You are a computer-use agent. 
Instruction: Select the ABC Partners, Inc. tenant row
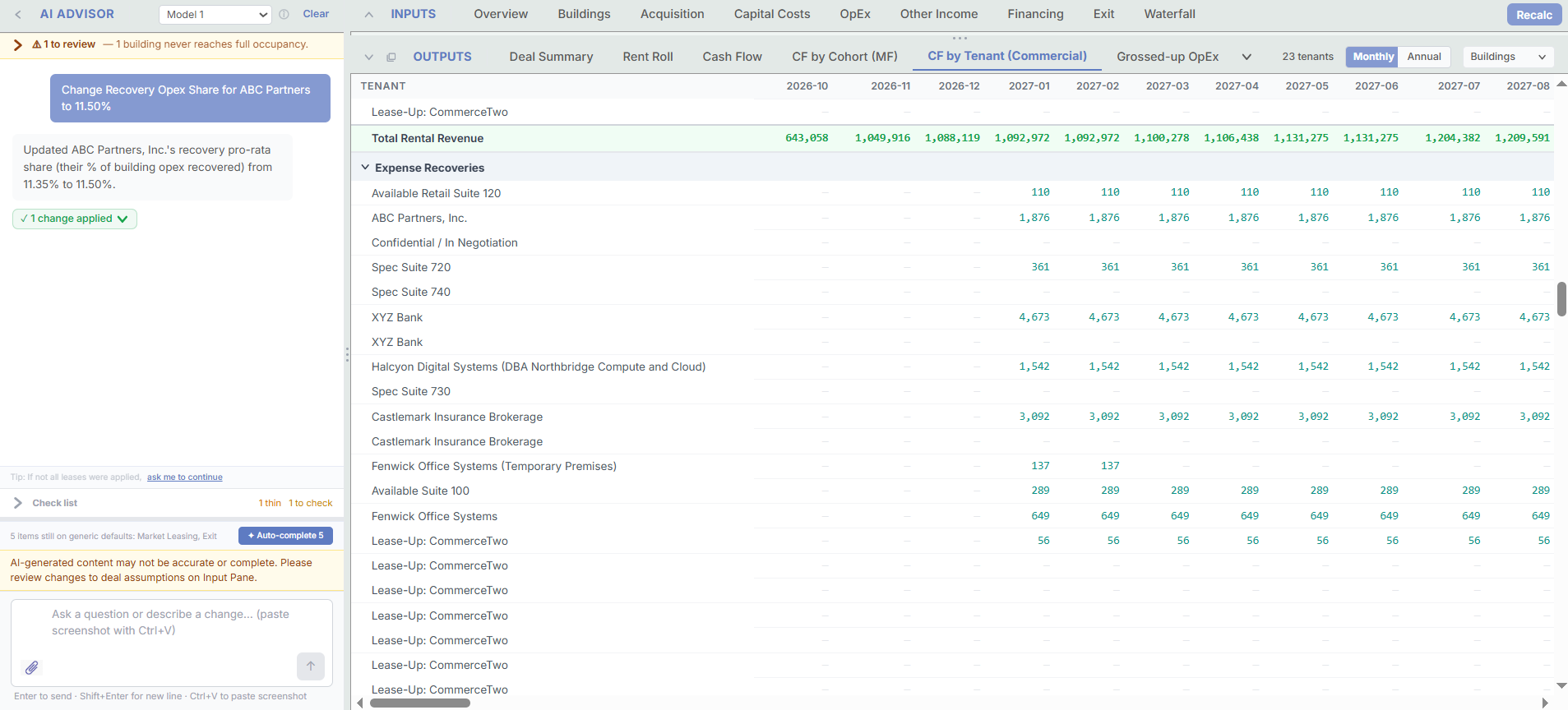coord(419,219)
